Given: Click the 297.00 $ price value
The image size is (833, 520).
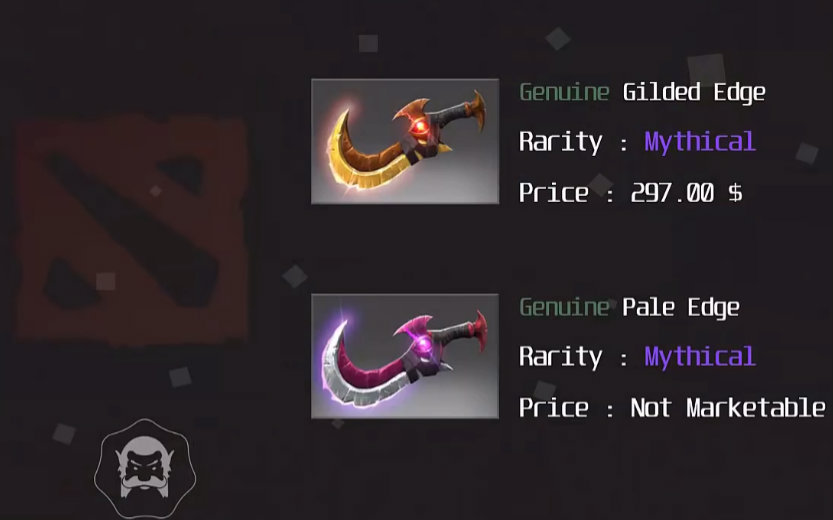Looking at the screenshot, I should click(686, 192).
